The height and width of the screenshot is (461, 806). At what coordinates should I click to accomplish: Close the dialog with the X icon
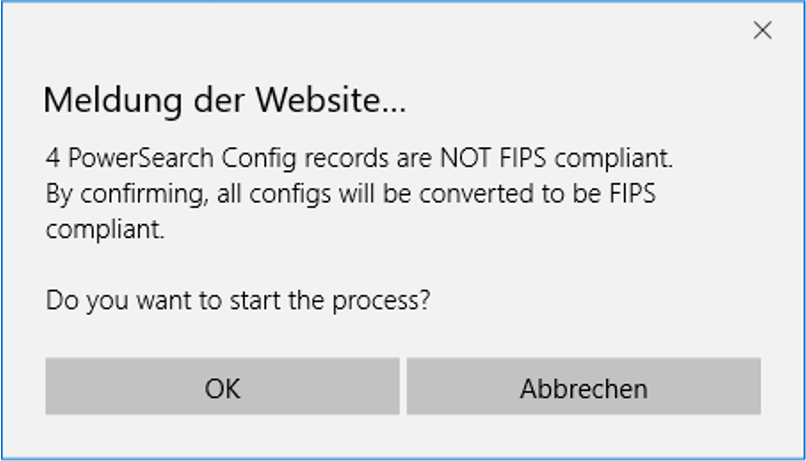pos(762,30)
